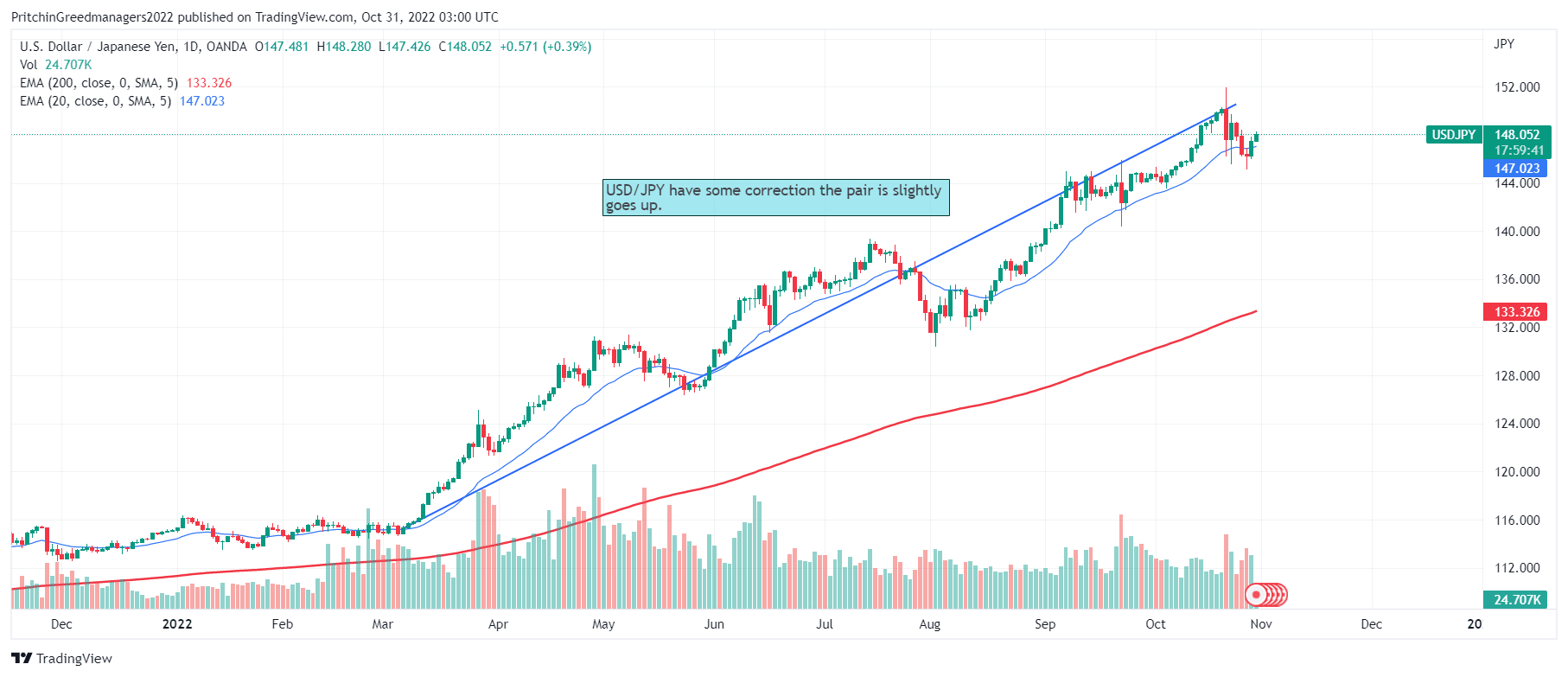Click the JPY currency label on the price axis
Viewport: 1568px width, 677px height.
pos(1504,43)
